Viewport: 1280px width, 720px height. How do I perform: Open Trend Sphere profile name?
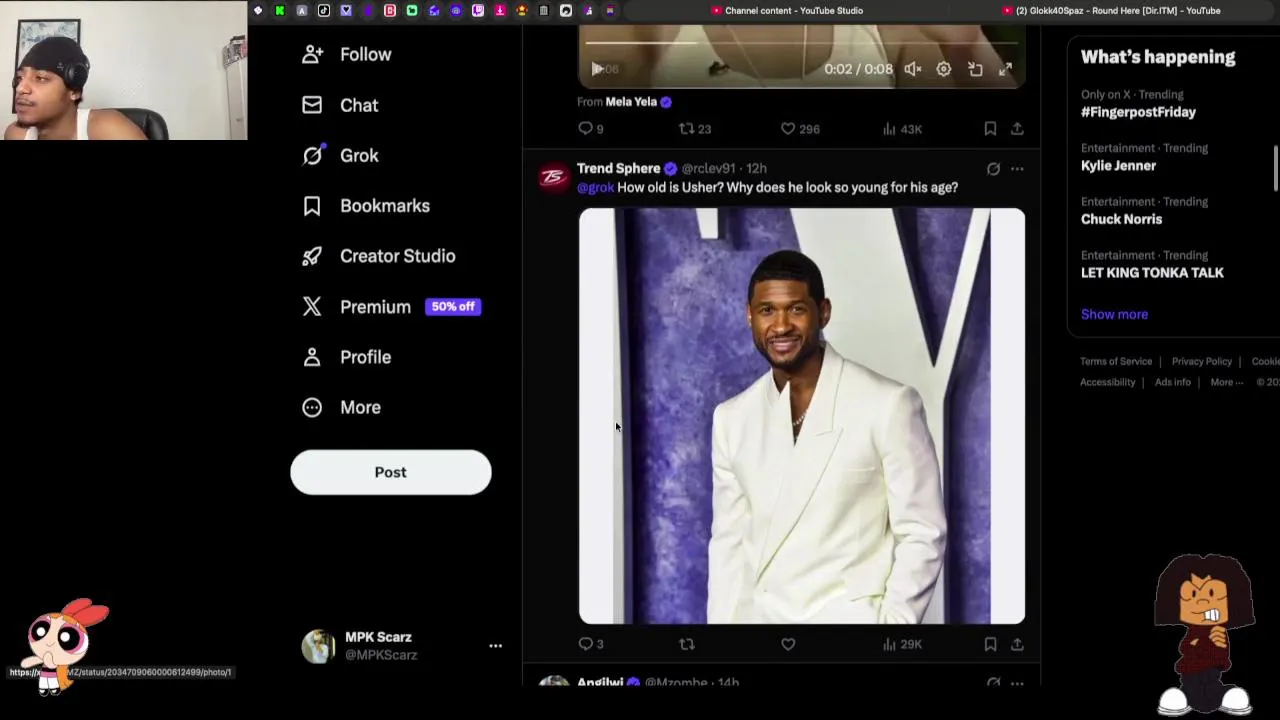(618, 168)
